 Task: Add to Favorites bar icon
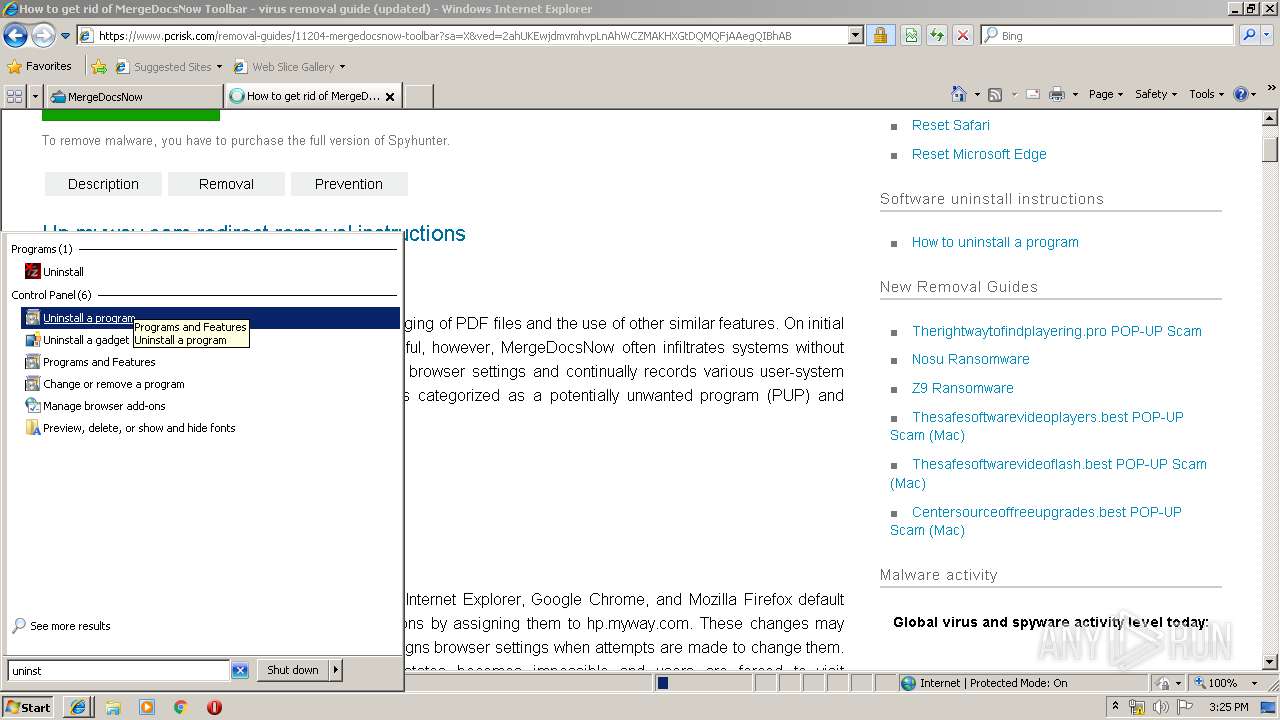(x=99, y=67)
